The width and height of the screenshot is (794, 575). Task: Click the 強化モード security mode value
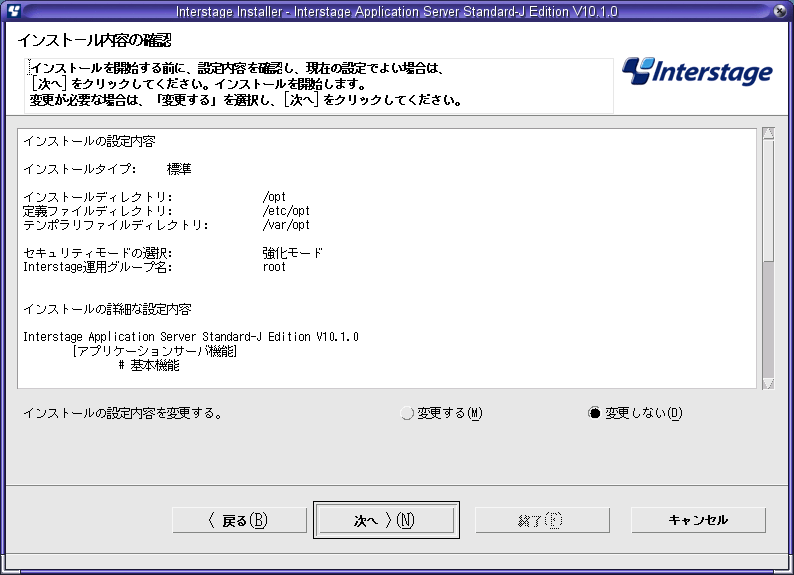[x=292, y=253]
